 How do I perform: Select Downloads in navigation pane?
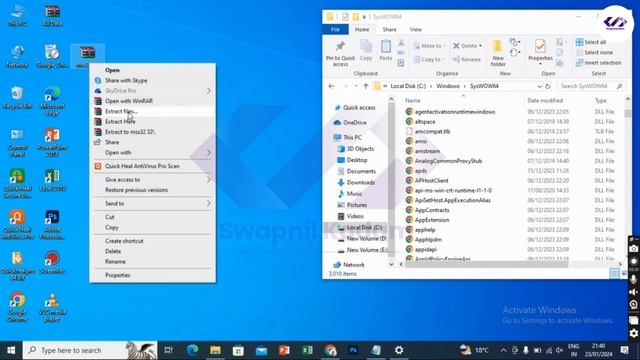pos(356,182)
